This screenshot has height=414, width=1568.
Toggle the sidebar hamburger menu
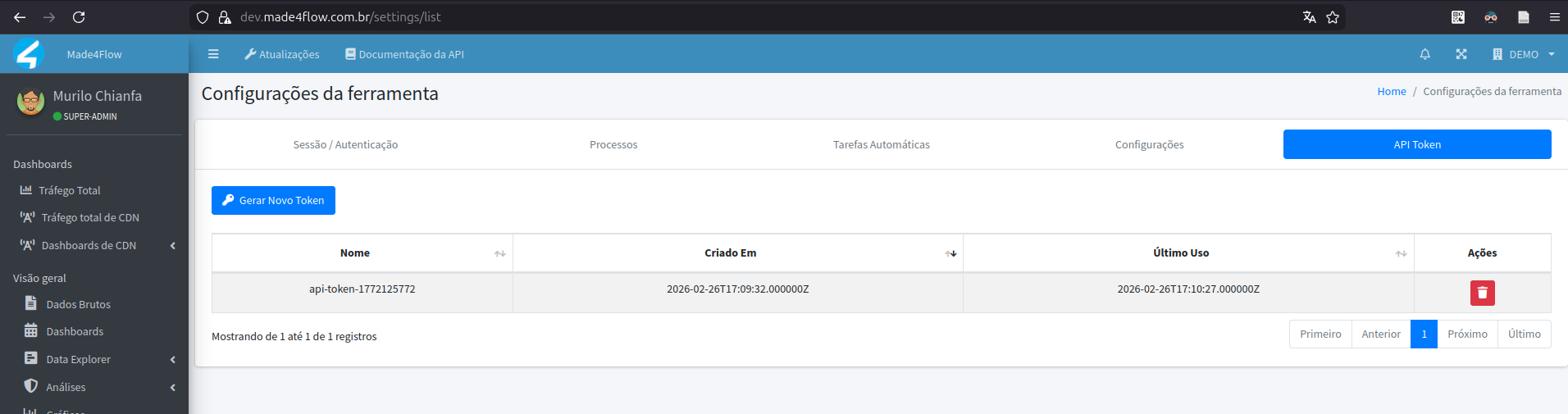(213, 54)
